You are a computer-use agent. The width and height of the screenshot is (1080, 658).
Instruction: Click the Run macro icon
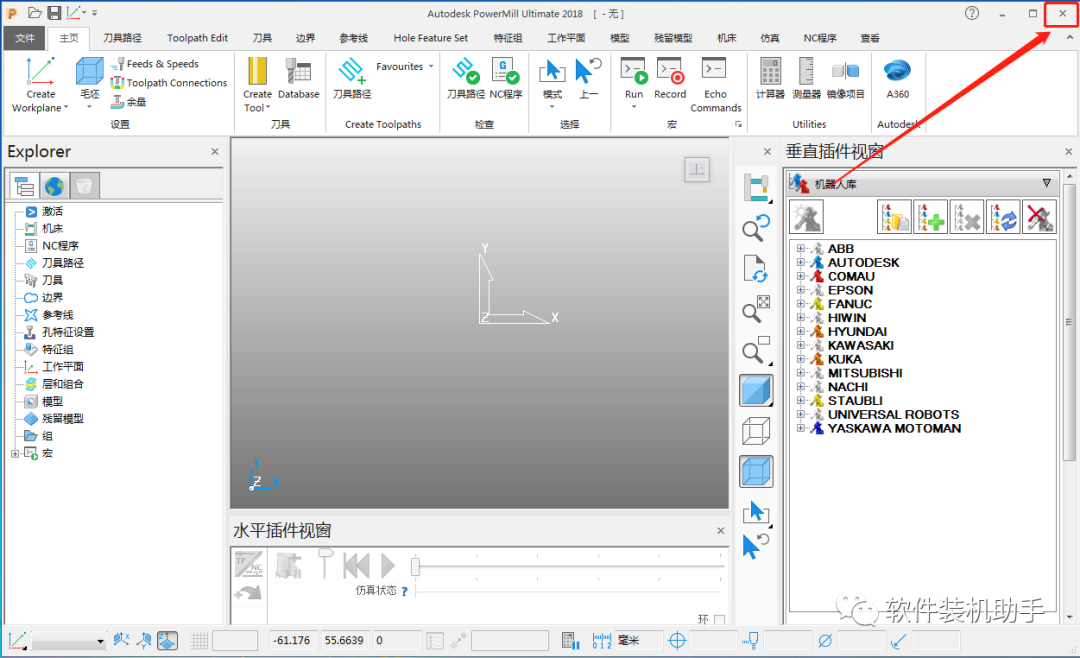[634, 72]
